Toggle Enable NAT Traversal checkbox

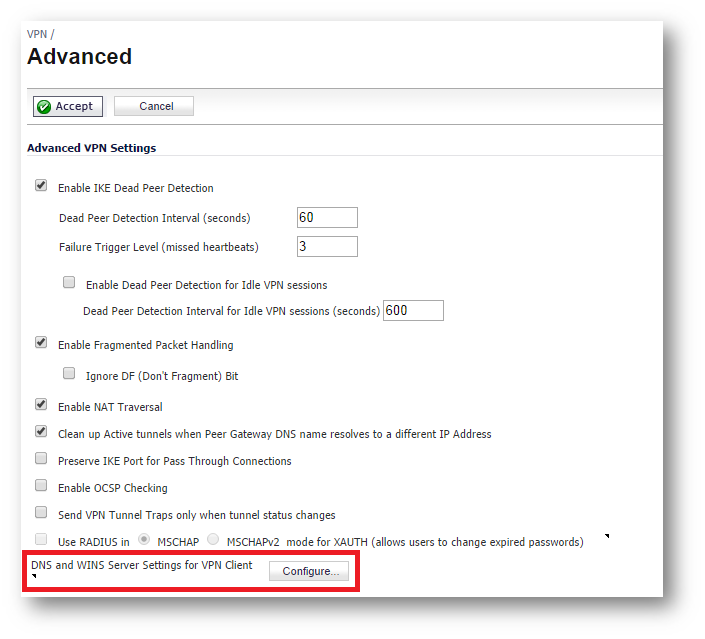[x=41, y=405]
